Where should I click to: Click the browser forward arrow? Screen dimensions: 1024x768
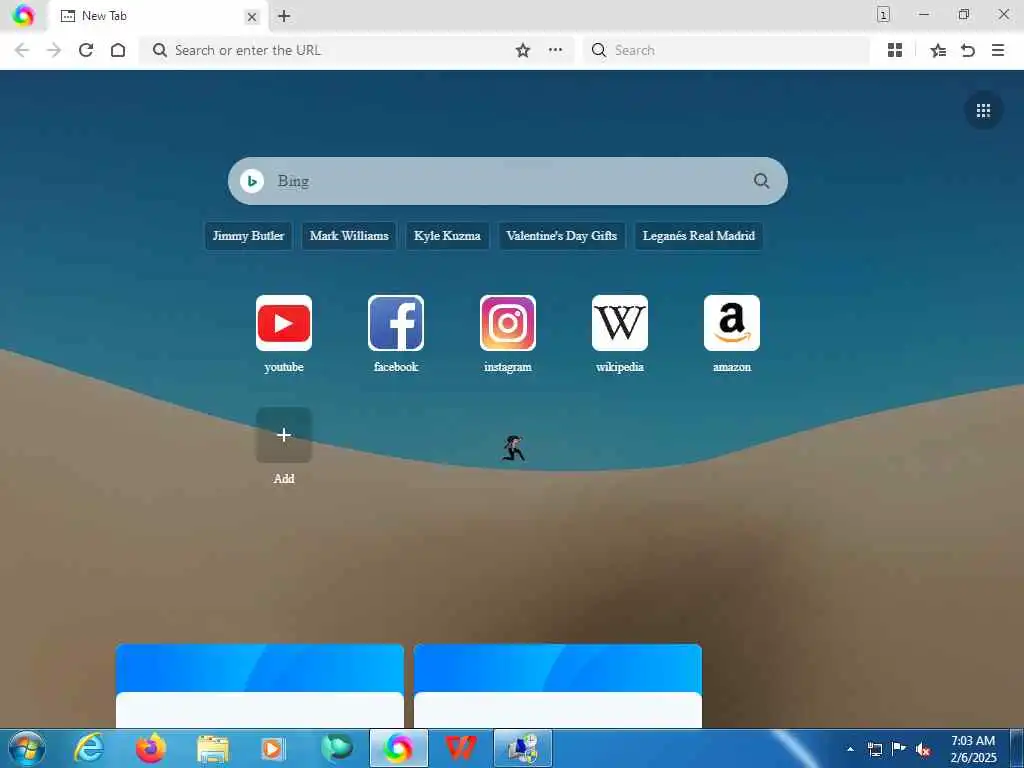tap(54, 50)
